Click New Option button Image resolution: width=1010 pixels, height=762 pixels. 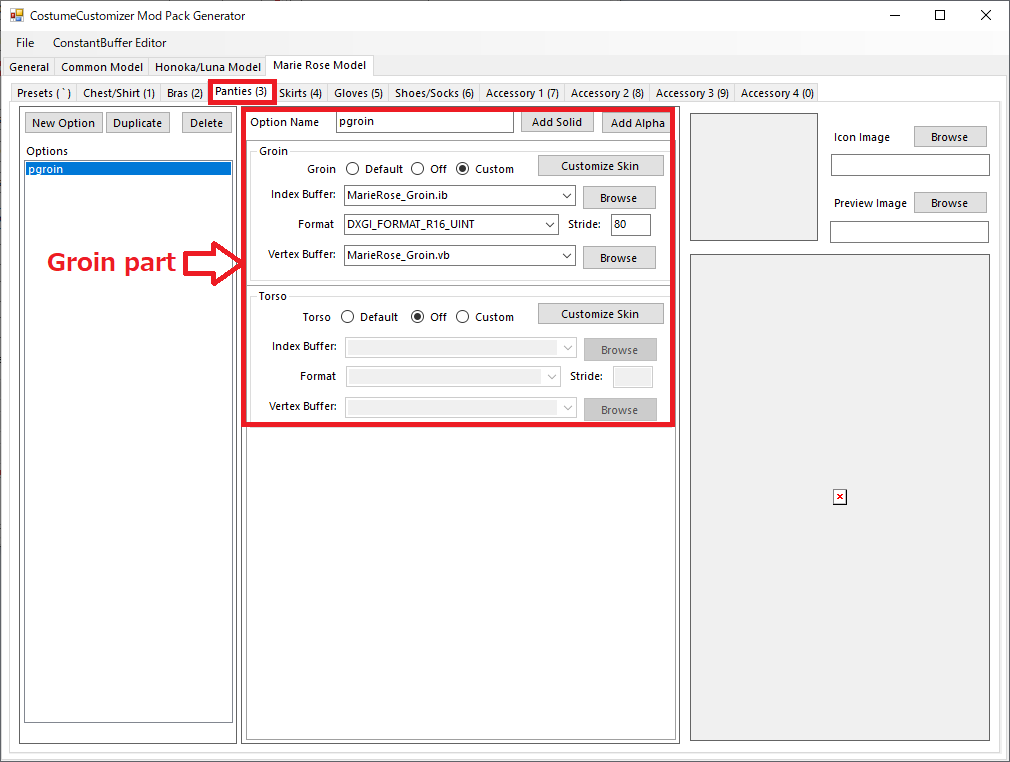pyautogui.click(x=63, y=123)
